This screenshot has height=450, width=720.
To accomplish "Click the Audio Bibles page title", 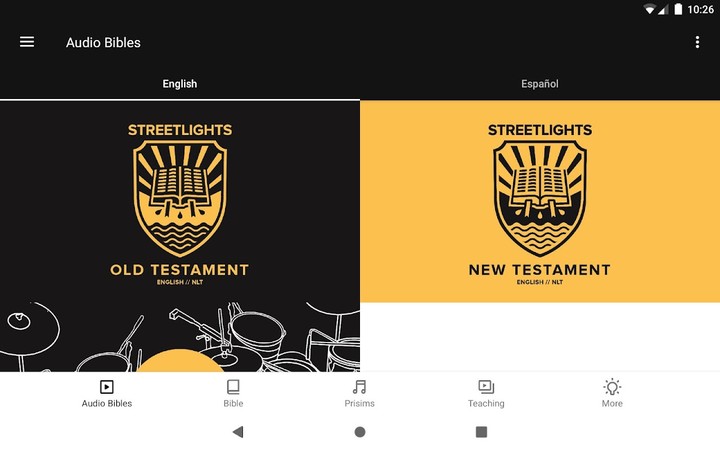I will 103,42.
